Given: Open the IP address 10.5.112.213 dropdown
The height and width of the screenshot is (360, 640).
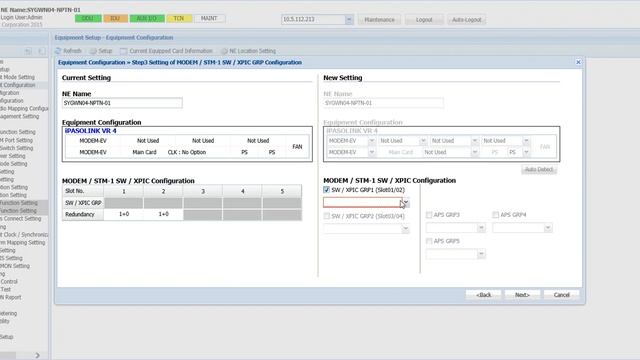Looking at the screenshot, I should (x=349, y=19).
